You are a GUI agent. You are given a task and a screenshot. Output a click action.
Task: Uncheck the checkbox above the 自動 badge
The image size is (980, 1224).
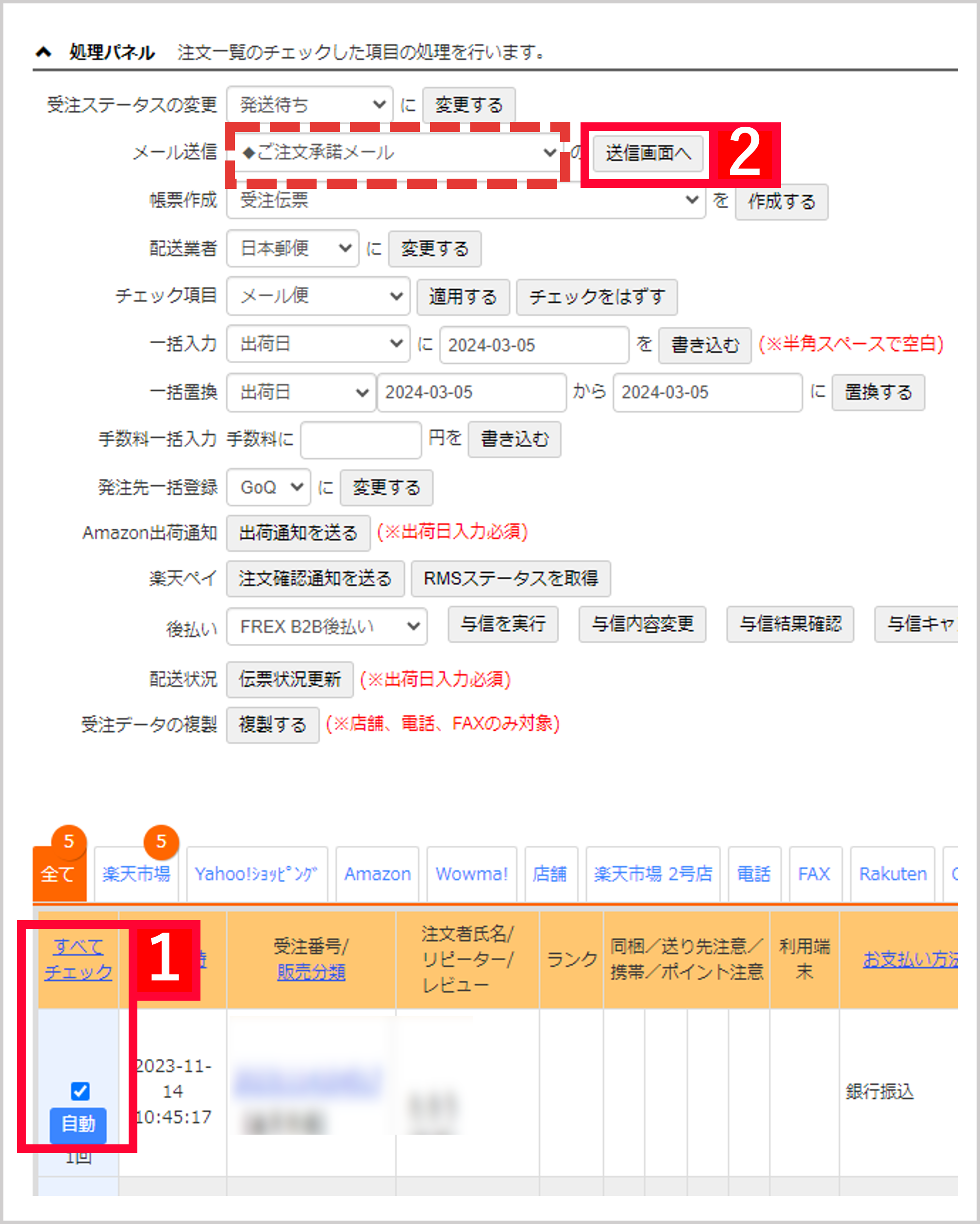click(x=80, y=1091)
